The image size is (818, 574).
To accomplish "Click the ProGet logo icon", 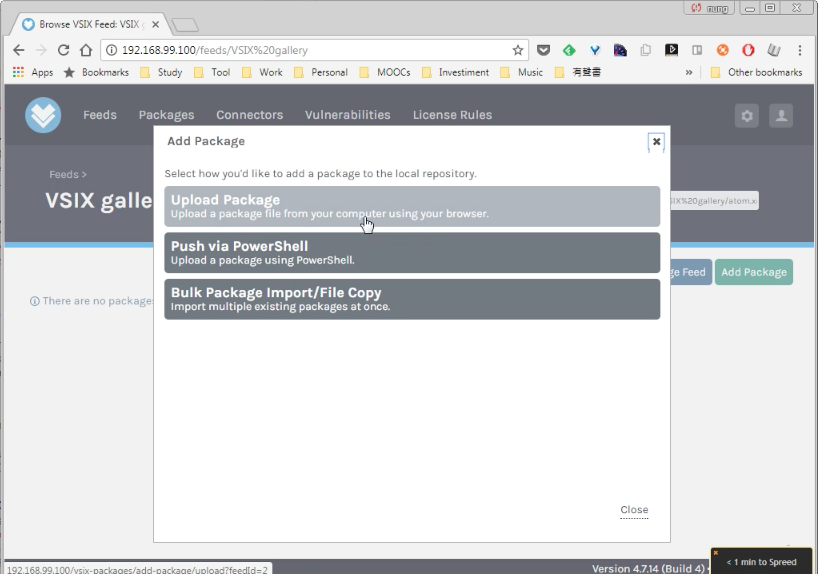I will 43,115.
